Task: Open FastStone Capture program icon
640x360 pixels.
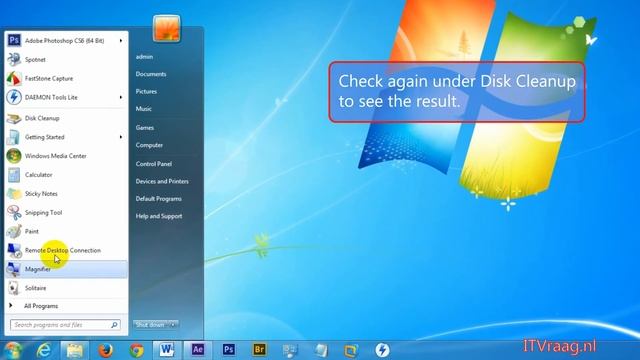Action: click(13, 78)
